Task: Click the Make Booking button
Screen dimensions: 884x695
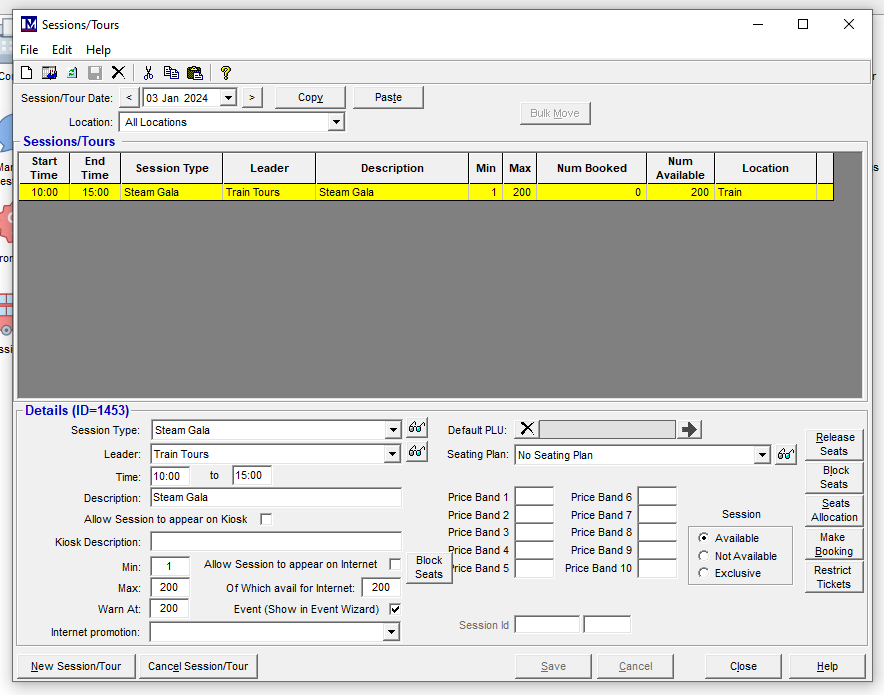Action: click(834, 544)
